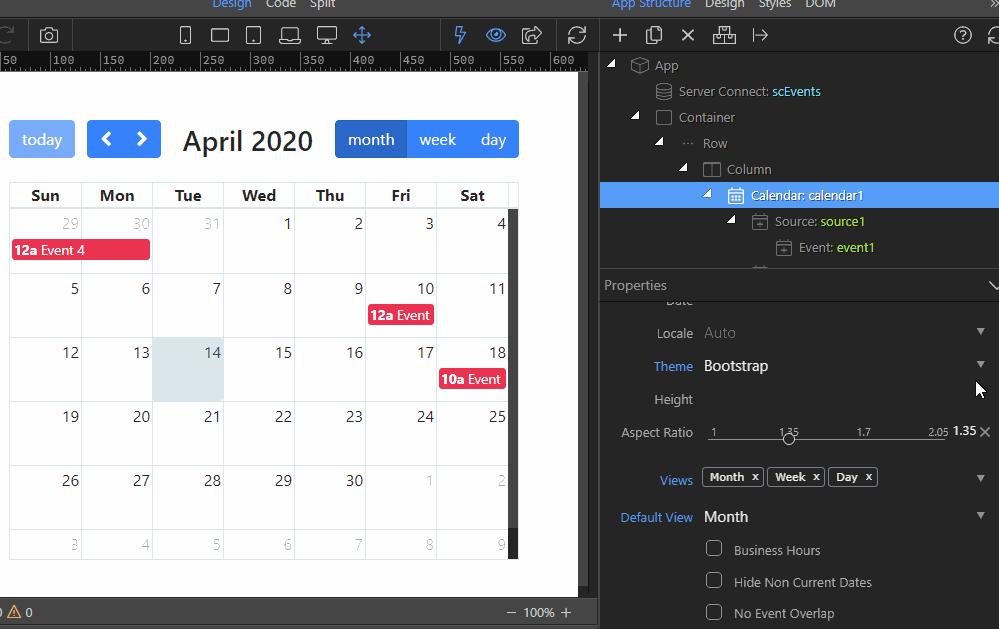
Task: Collapse the Source: source1 node arrow
Action: [x=731, y=219]
